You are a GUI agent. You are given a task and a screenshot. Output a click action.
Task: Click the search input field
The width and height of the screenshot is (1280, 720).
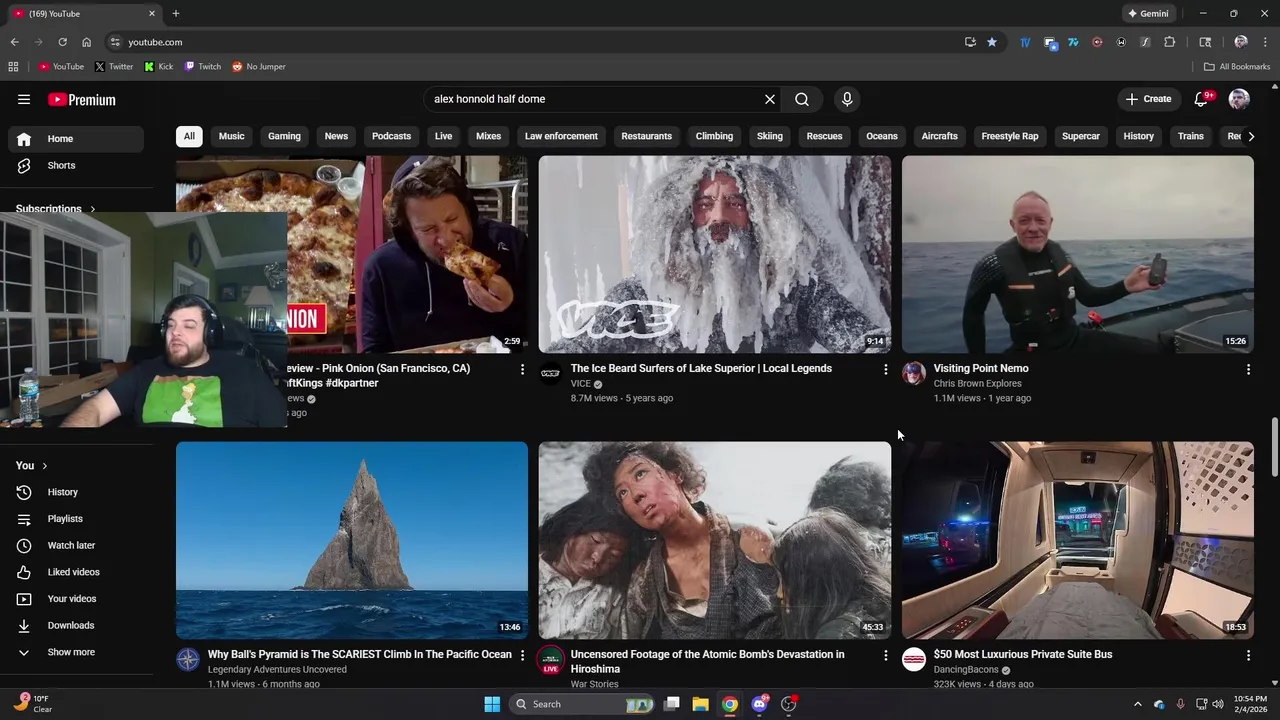[595, 99]
